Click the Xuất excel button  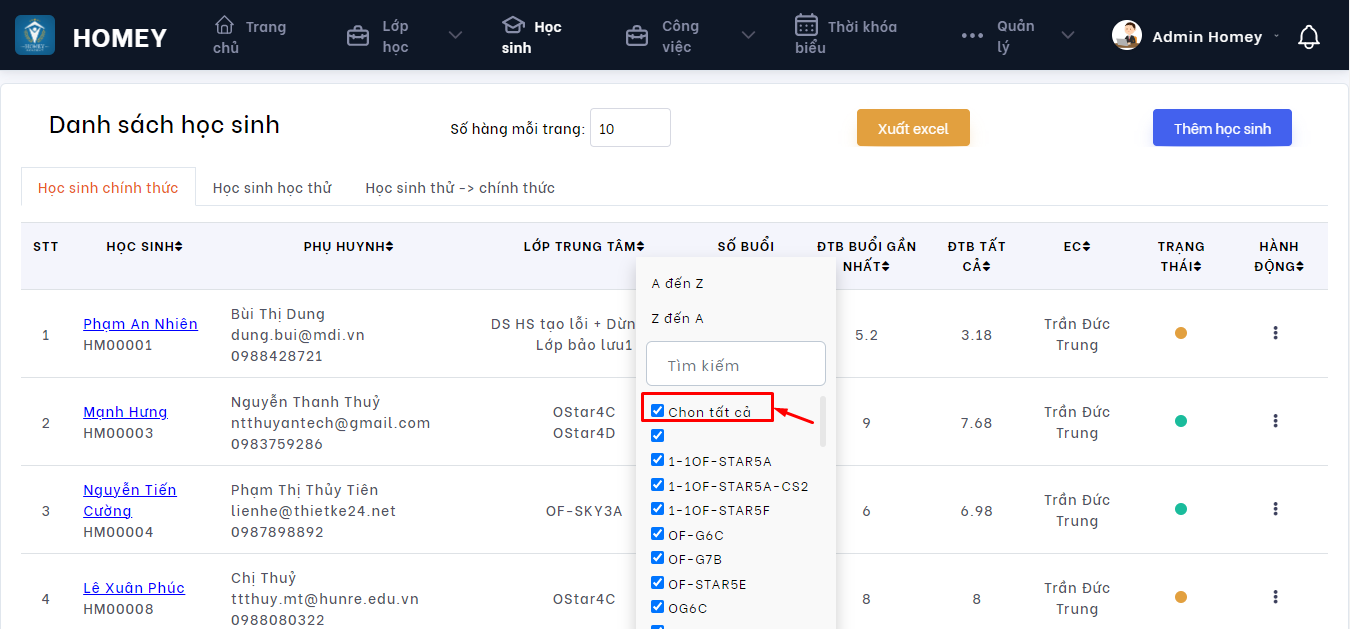(x=913, y=128)
